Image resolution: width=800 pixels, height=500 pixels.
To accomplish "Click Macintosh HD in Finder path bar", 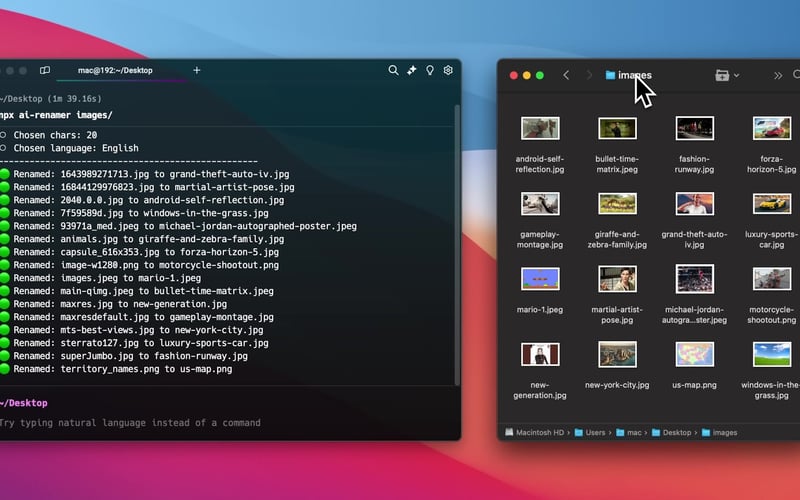I will [x=535, y=433].
